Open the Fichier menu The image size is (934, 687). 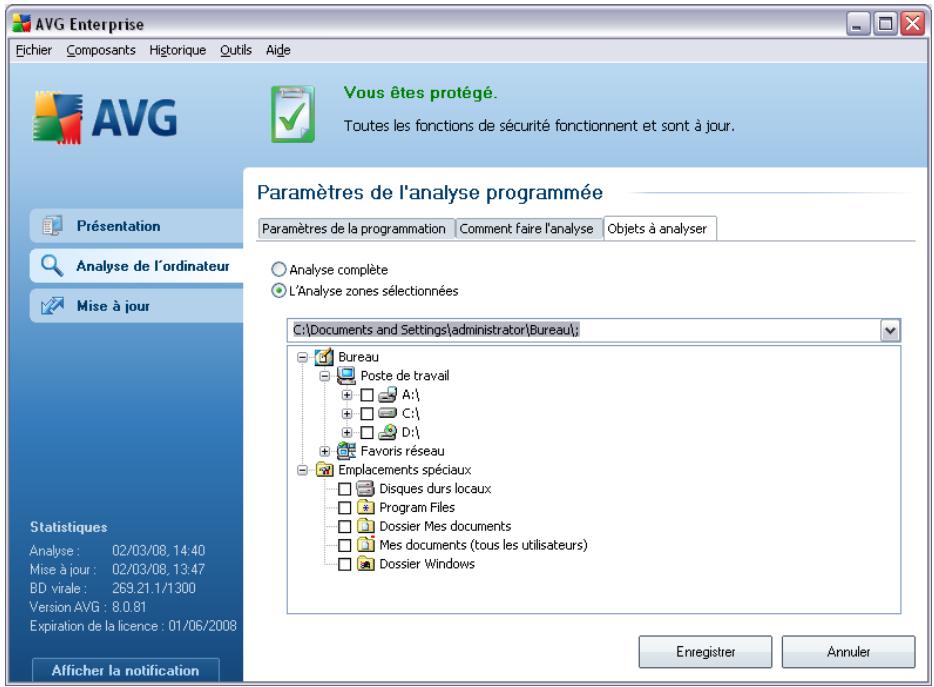coord(33,50)
